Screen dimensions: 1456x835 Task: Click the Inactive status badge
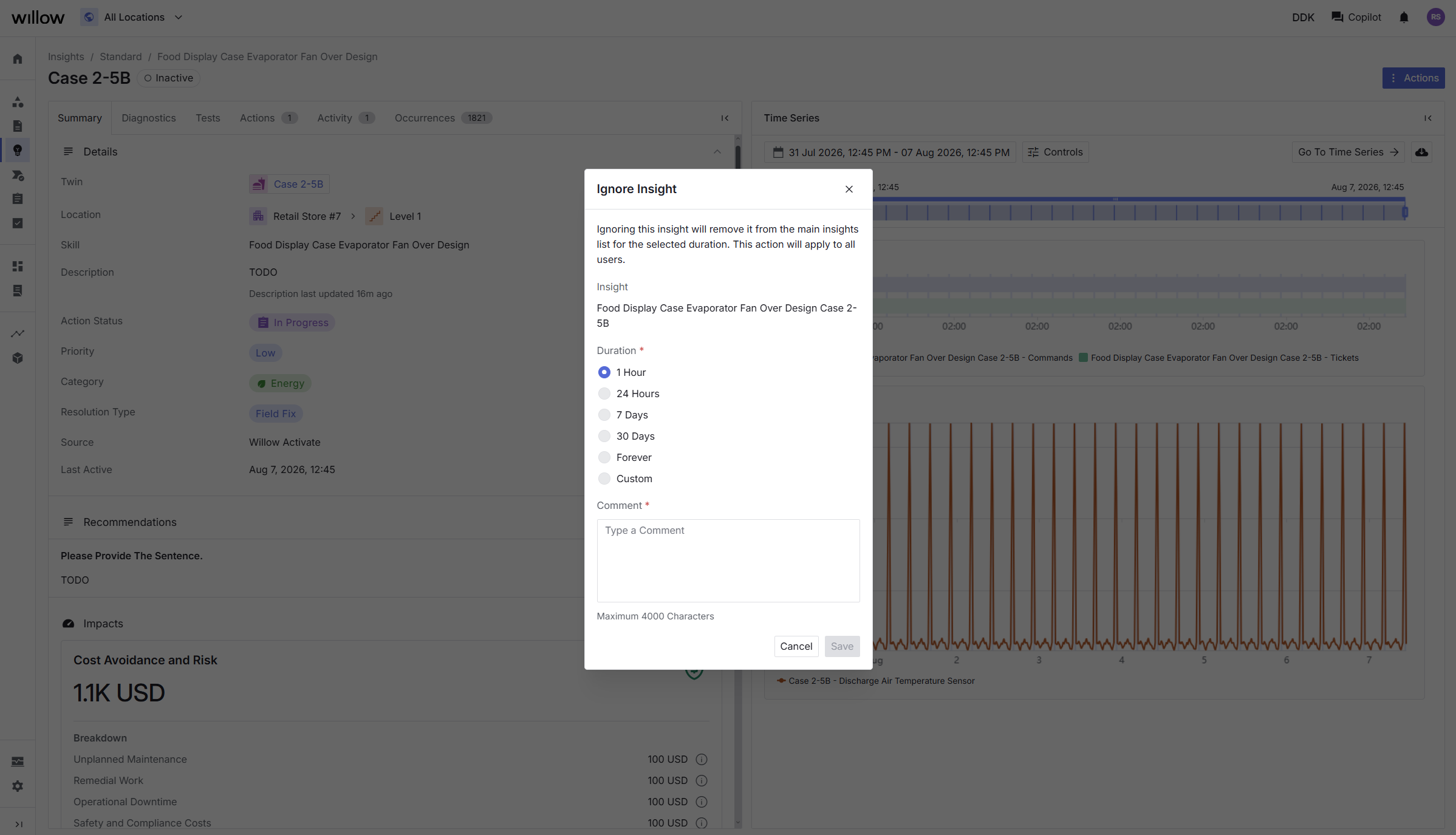pyautogui.click(x=169, y=78)
